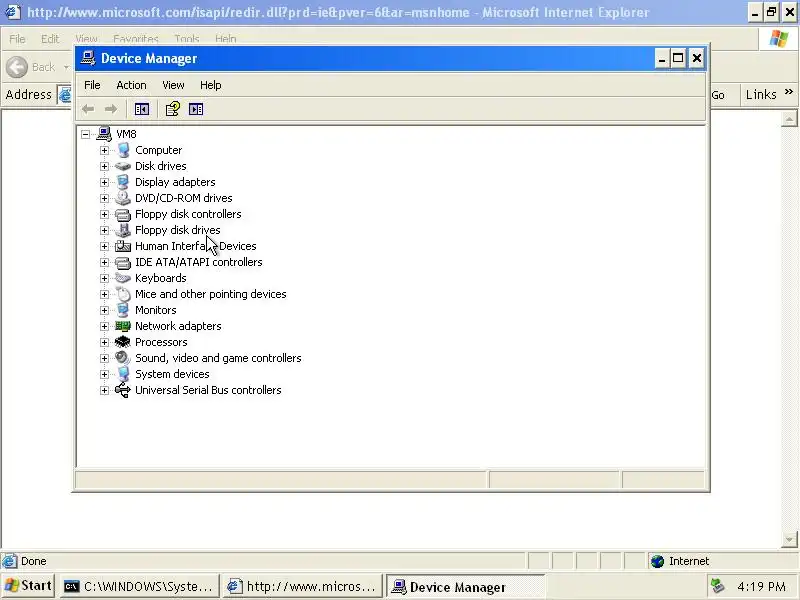Switch to the C:\WINDOWS\Syste... taskbar button
800x600 pixels.
(x=139, y=586)
